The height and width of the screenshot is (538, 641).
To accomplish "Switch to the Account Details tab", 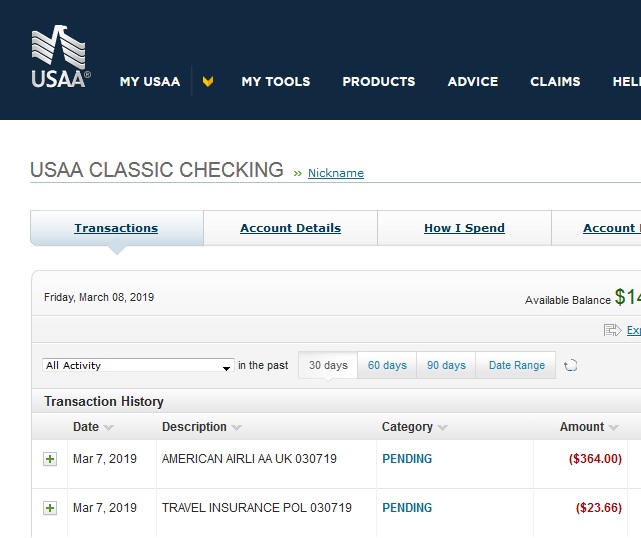I will 290,228.
